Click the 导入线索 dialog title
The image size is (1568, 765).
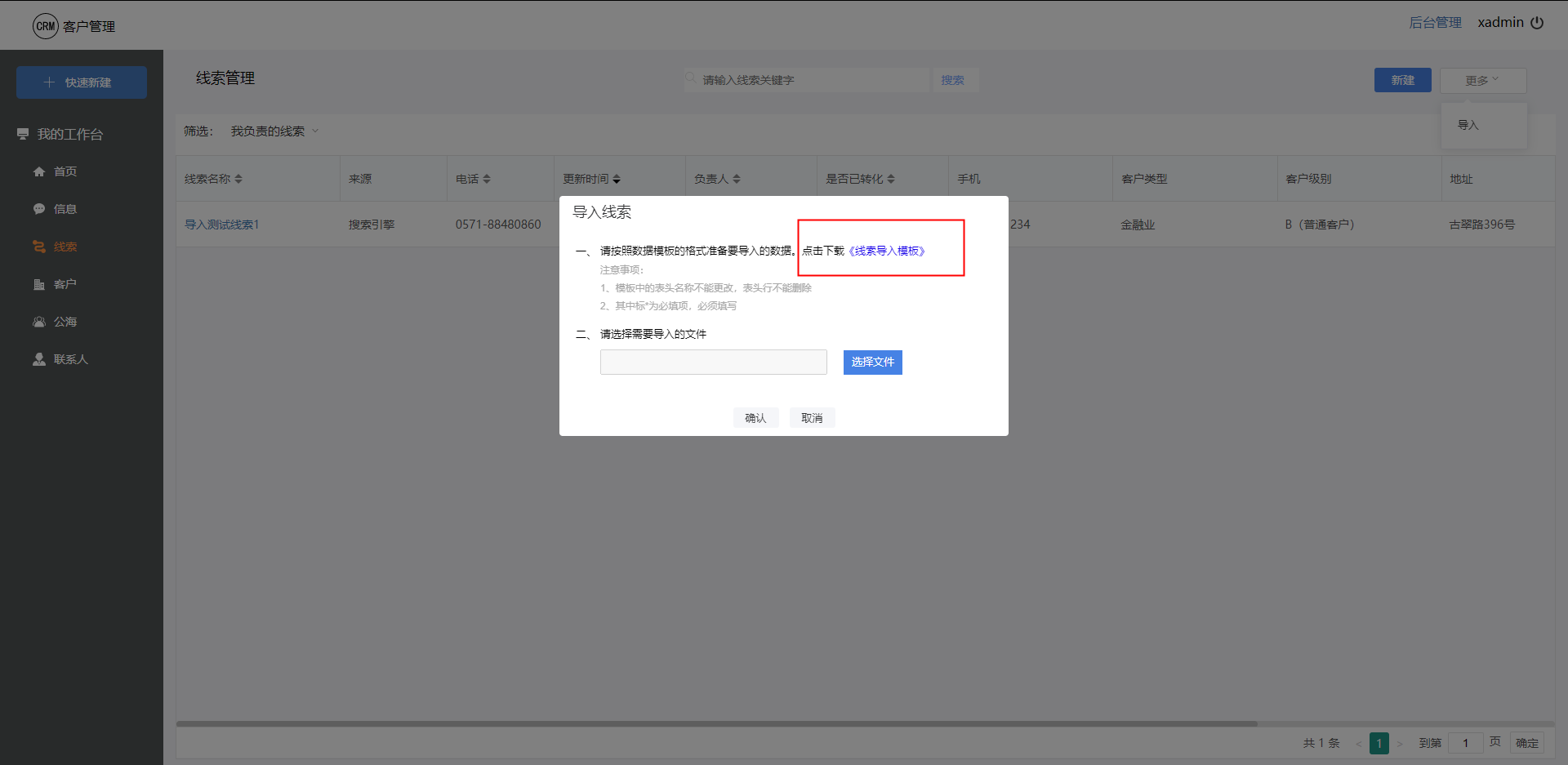click(602, 212)
